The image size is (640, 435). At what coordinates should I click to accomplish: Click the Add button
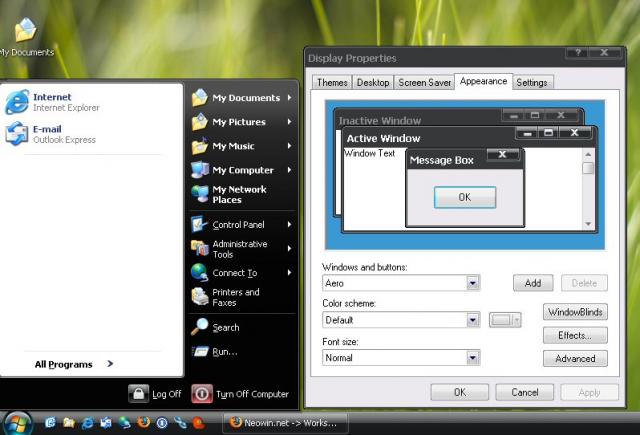533,283
